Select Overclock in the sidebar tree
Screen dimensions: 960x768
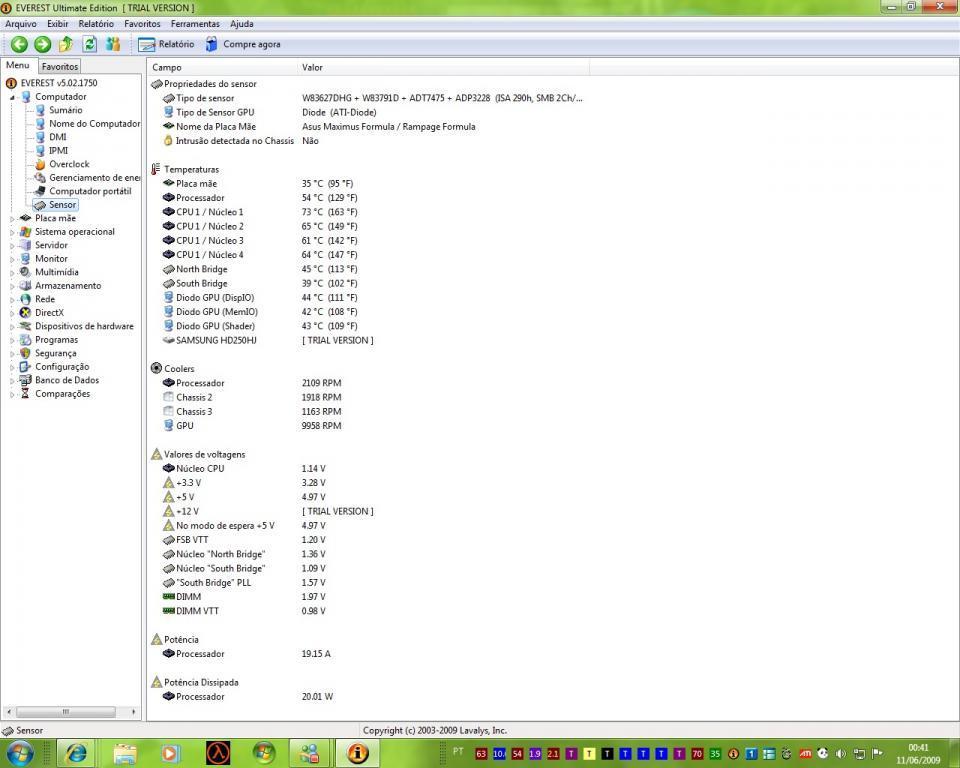pos(69,164)
